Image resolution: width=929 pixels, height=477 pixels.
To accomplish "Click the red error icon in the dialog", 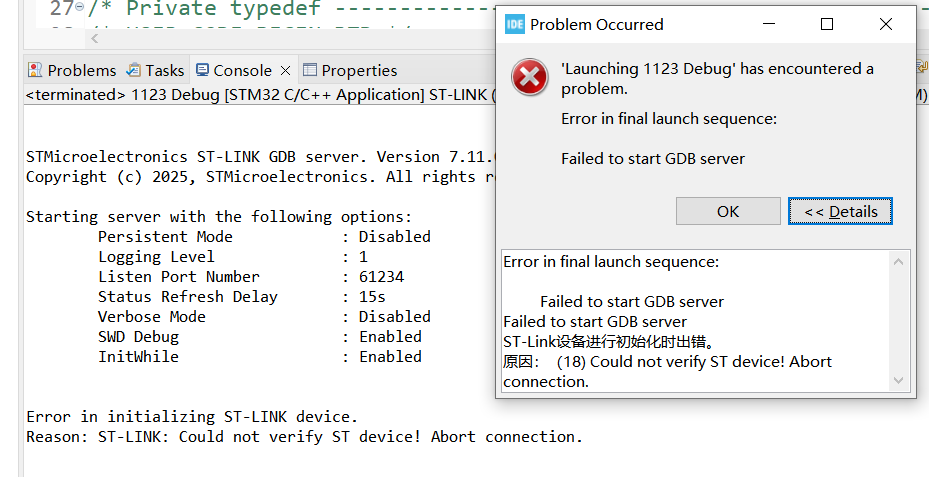I will (x=529, y=77).
